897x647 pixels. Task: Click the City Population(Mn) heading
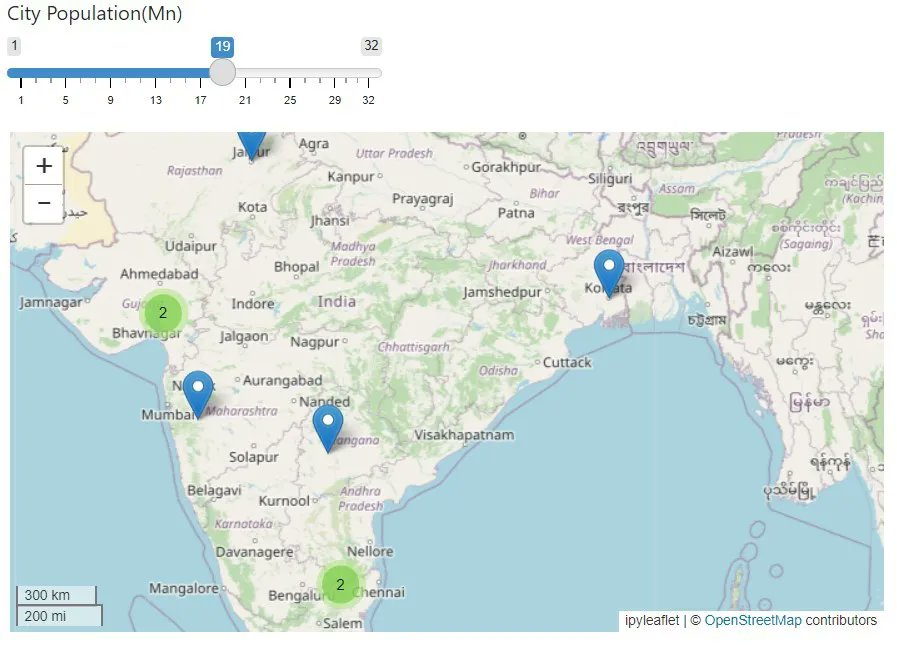click(94, 14)
